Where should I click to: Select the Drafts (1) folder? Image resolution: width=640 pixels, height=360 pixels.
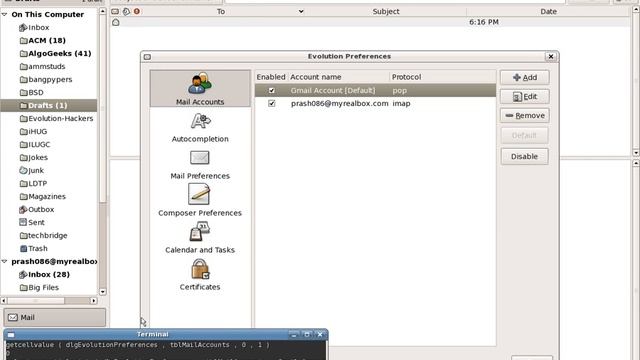(49, 105)
